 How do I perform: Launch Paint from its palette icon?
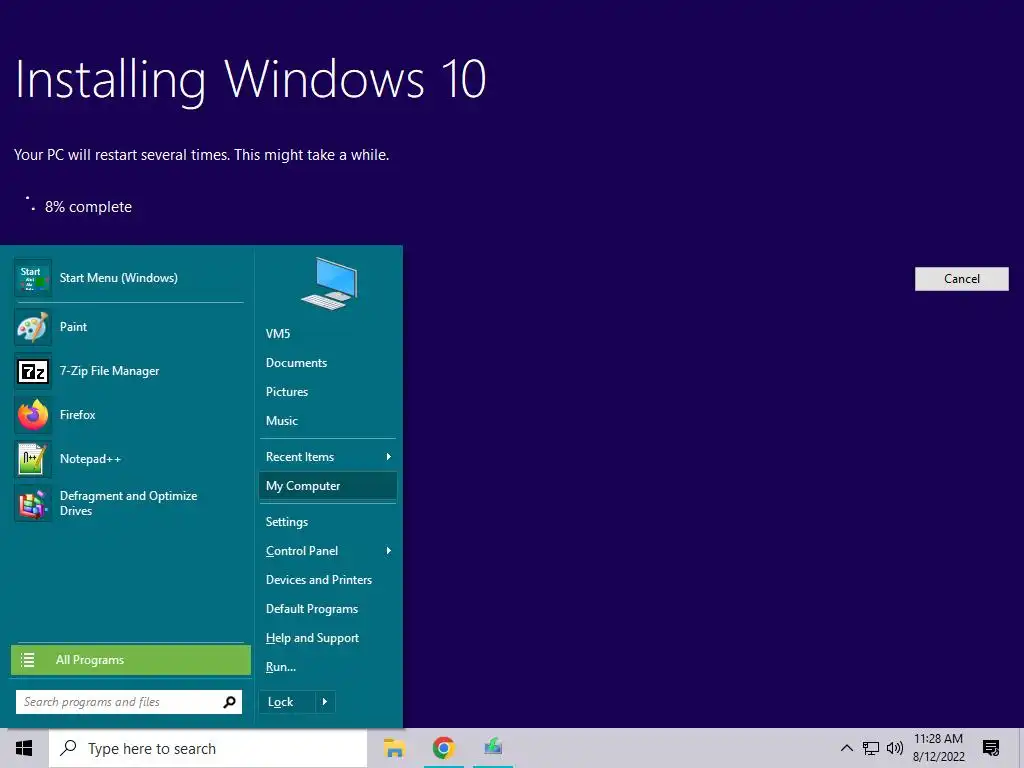point(33,327)
